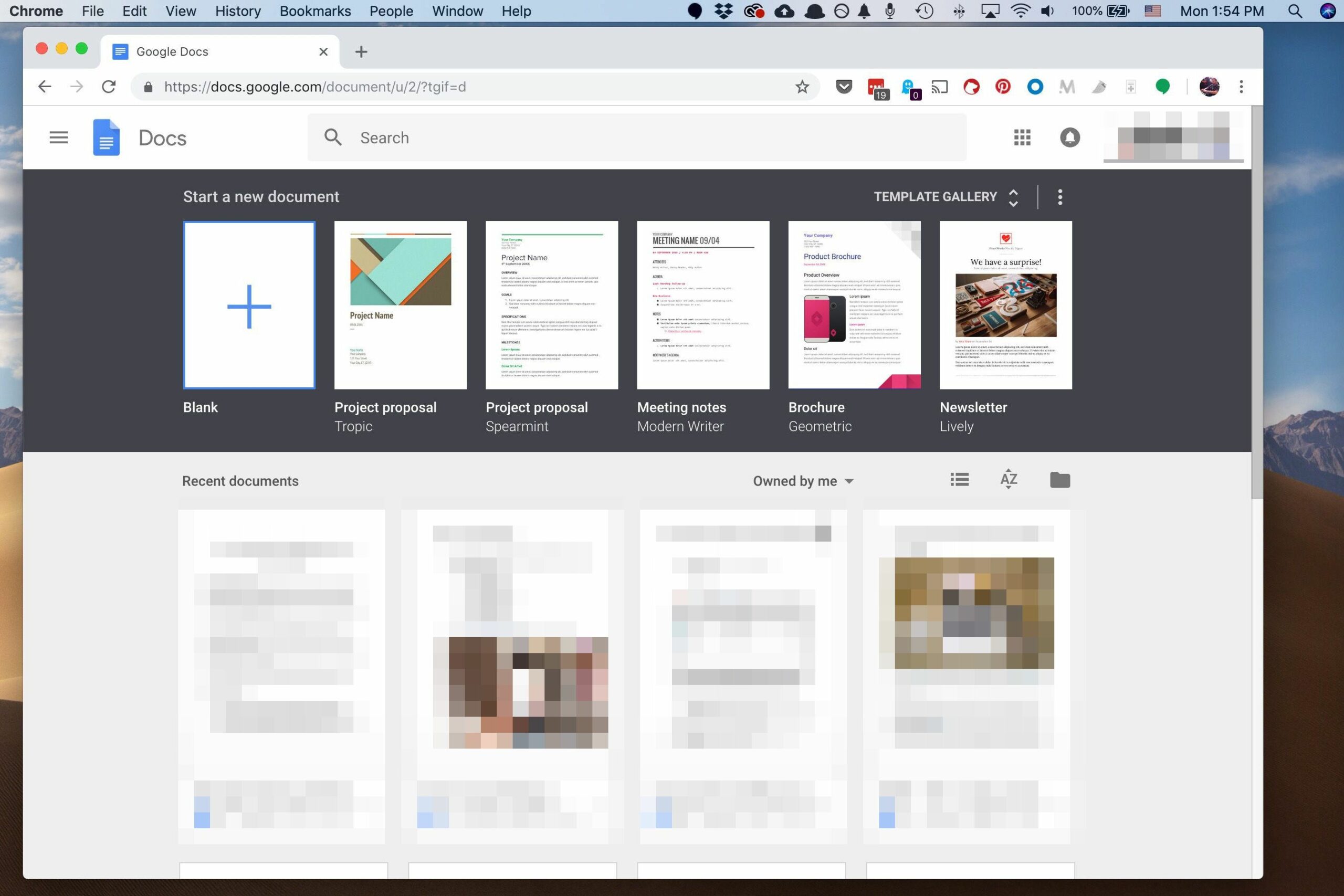Click the folder view icon for documents
This screenshot has height=896, width=1344.
pyautogui.click(x=1059, y=480)
